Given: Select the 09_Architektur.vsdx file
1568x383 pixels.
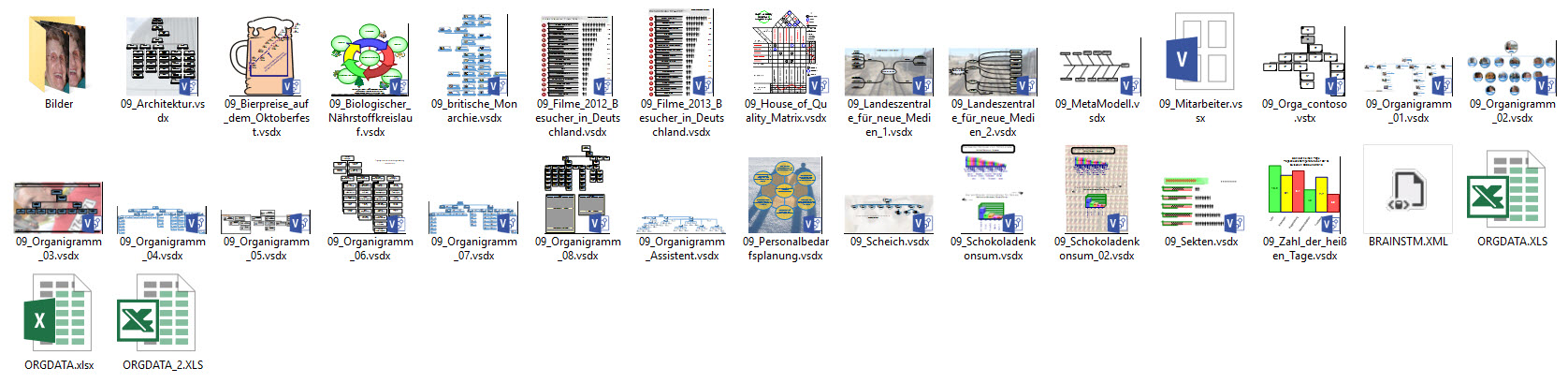Looking at the screenshot, I should click(162, 56).
